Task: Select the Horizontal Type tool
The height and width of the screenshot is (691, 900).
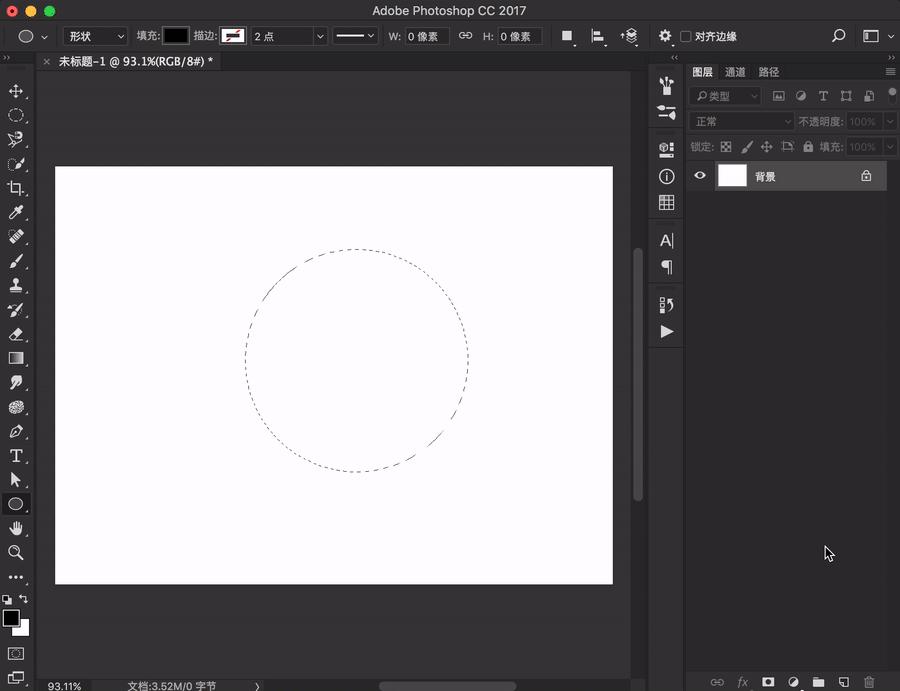Action: (x=16, y=456)
